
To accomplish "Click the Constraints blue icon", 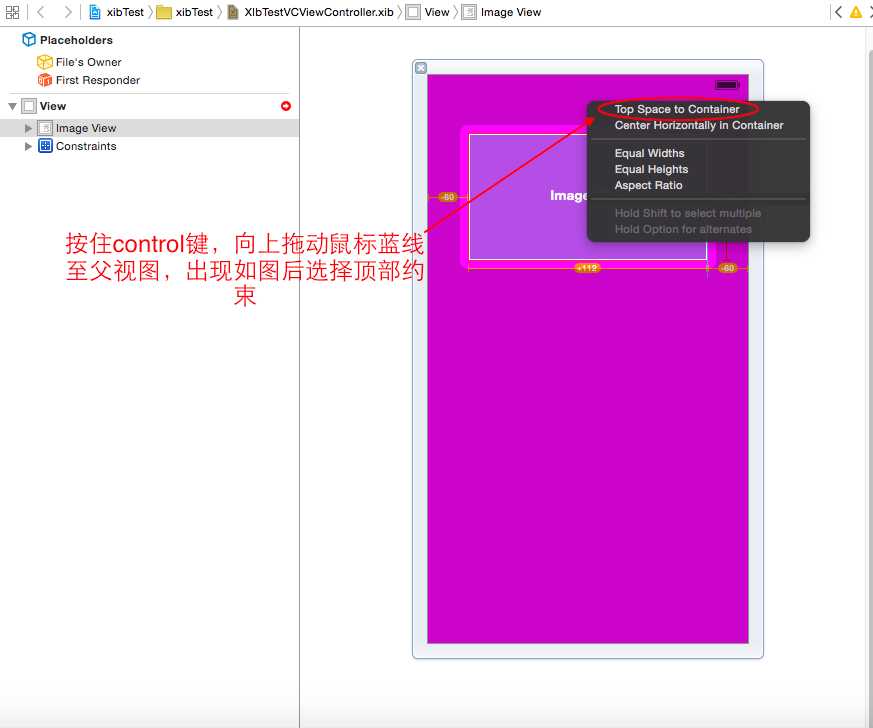I will (x=45, y=146).
